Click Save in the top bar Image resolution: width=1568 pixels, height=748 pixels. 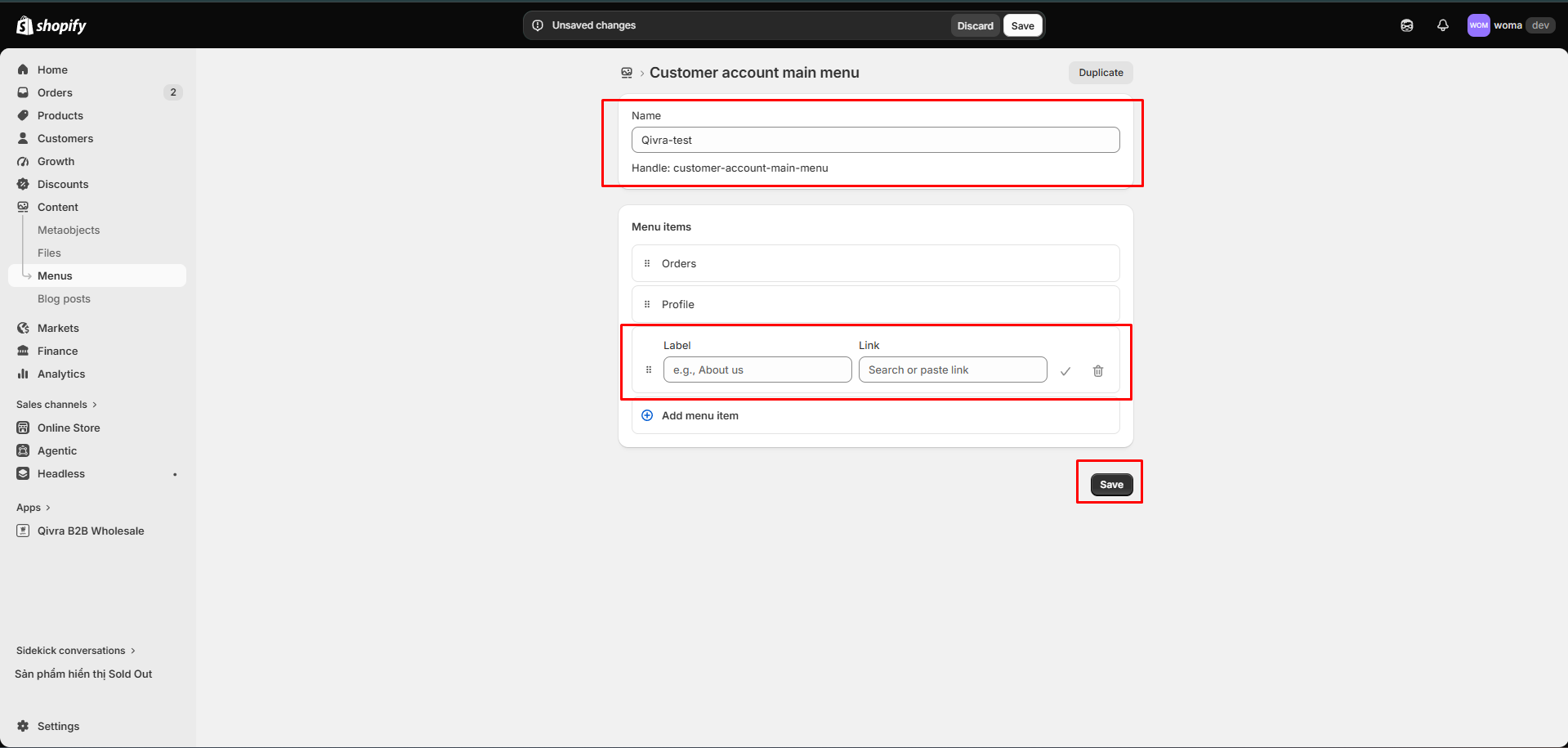point(1023,25)
